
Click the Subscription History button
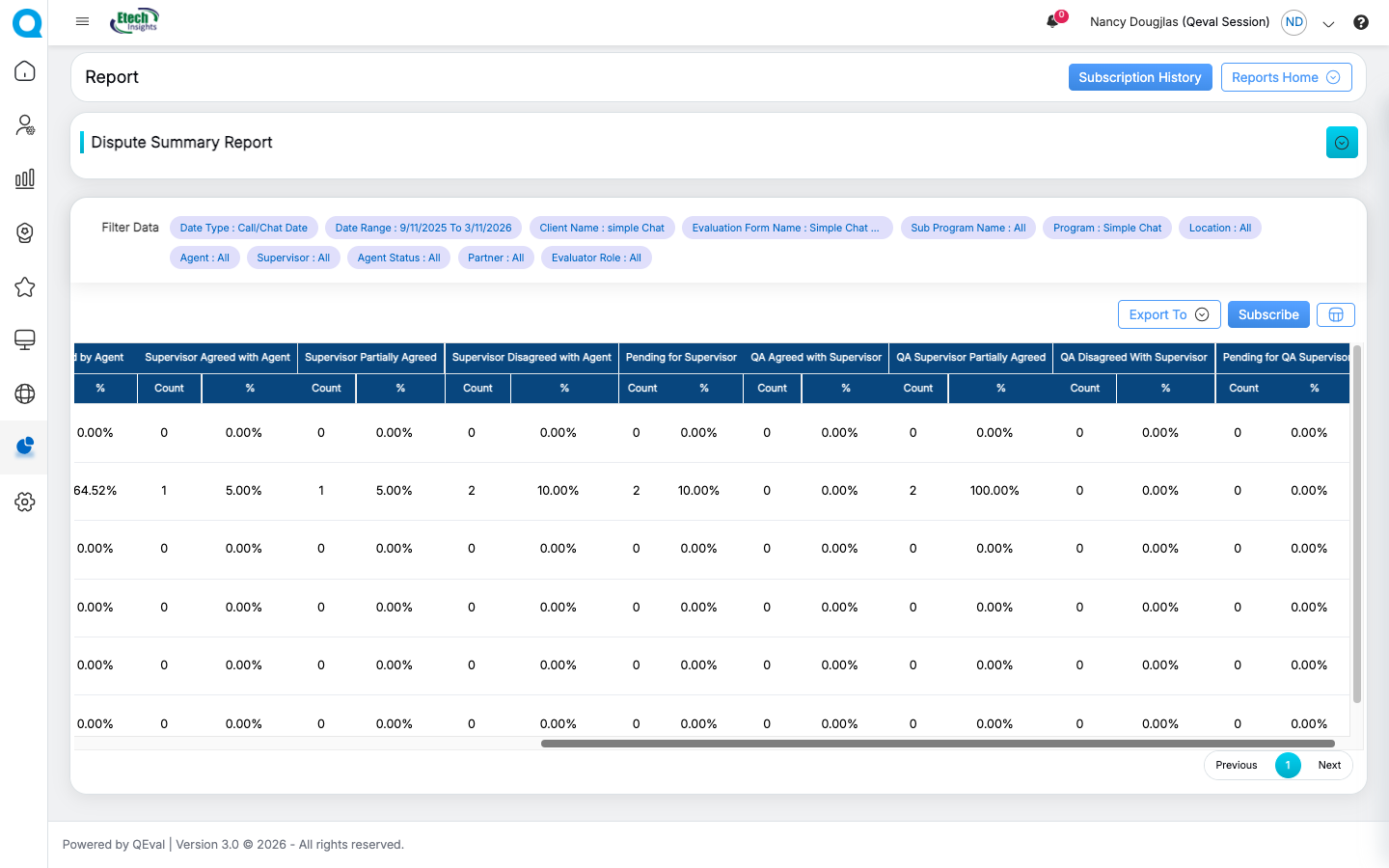(x=1139, y=77)
